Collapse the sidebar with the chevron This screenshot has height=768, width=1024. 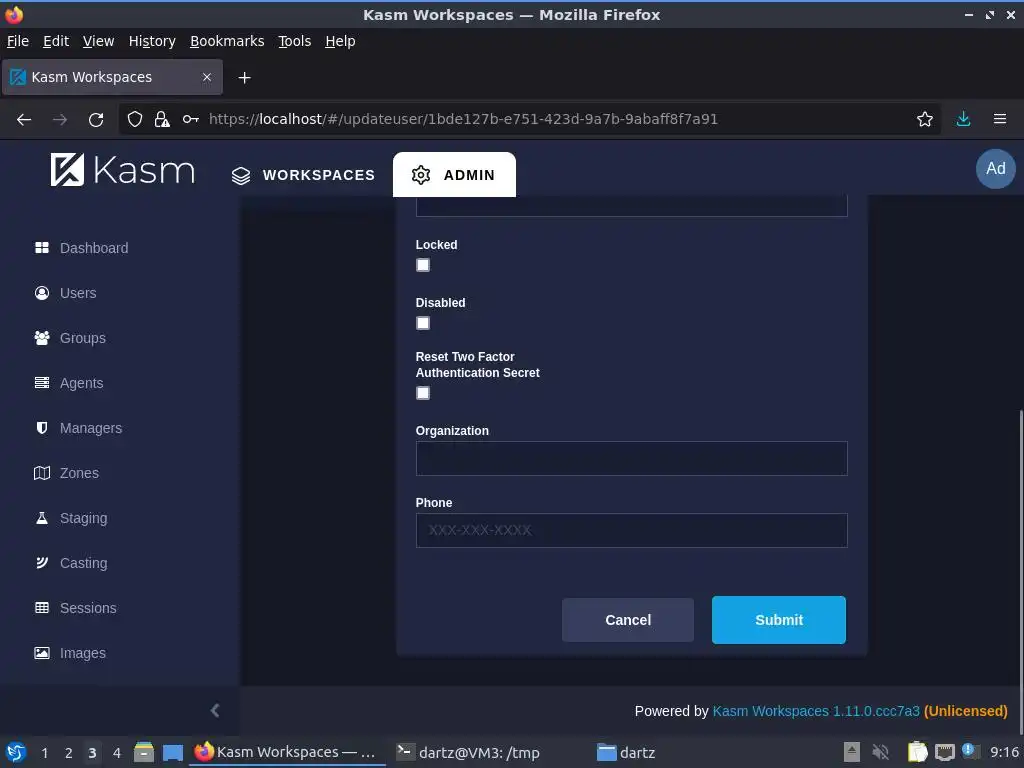coord(215,711)
